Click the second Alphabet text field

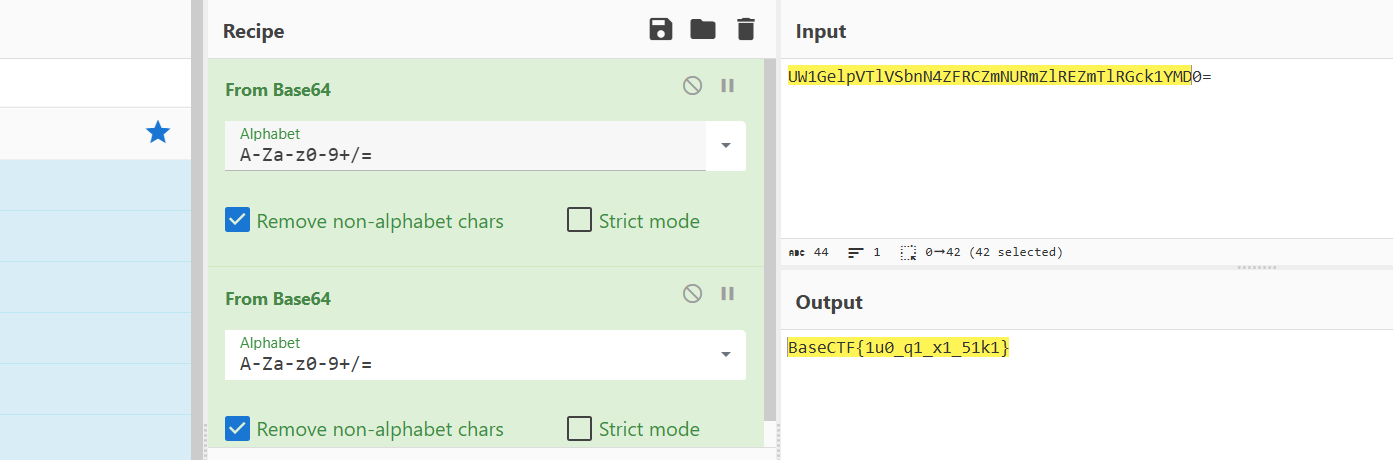[x=465, y=363]
